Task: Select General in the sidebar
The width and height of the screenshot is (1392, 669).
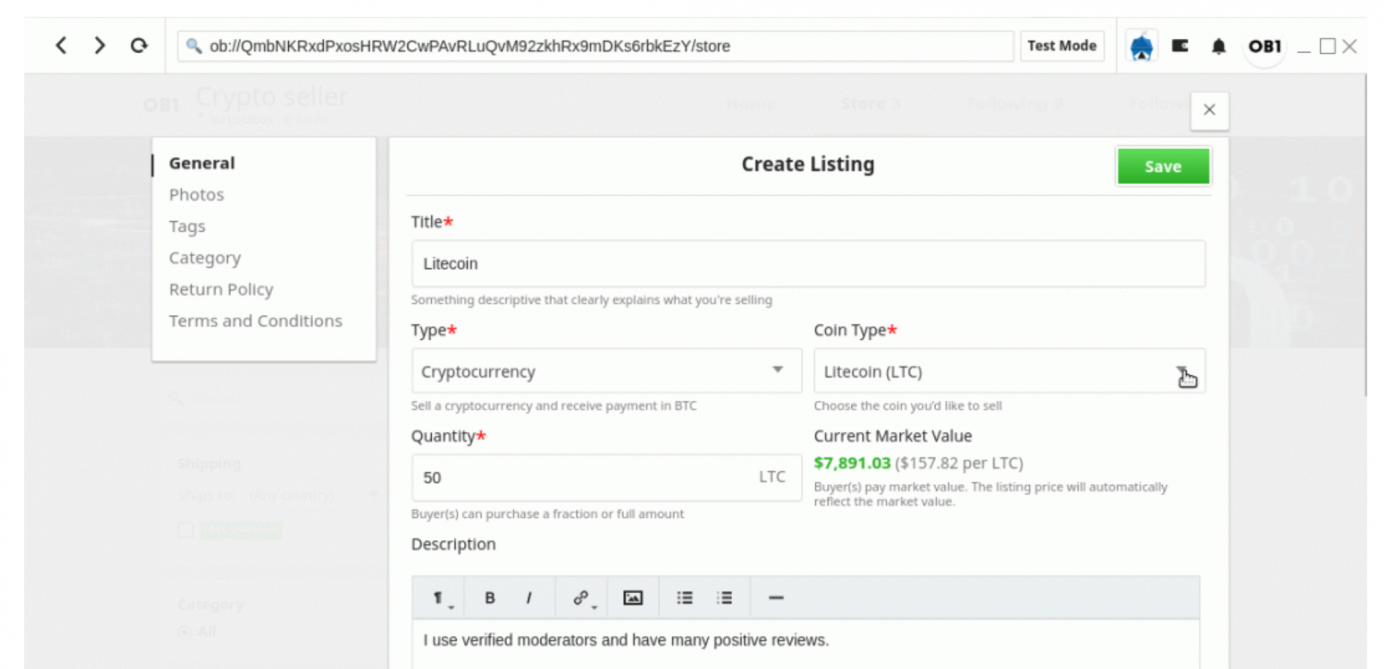Action: pos(202,163)
